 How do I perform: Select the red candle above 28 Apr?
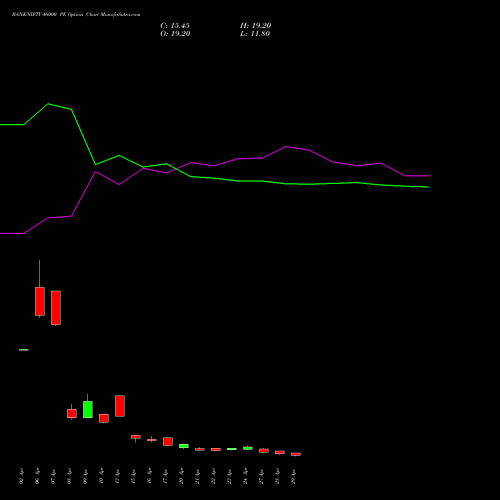pos(280,452)
